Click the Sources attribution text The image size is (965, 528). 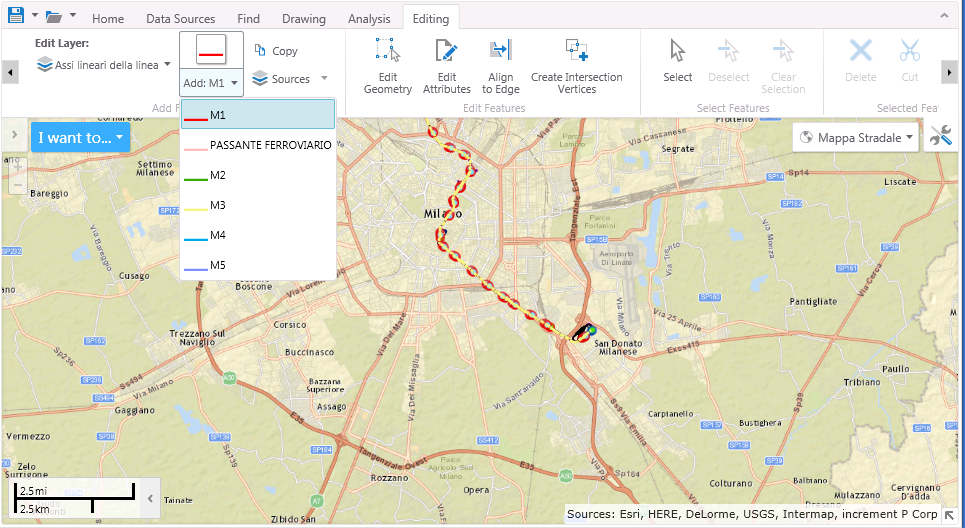click(x=752, y=514)
